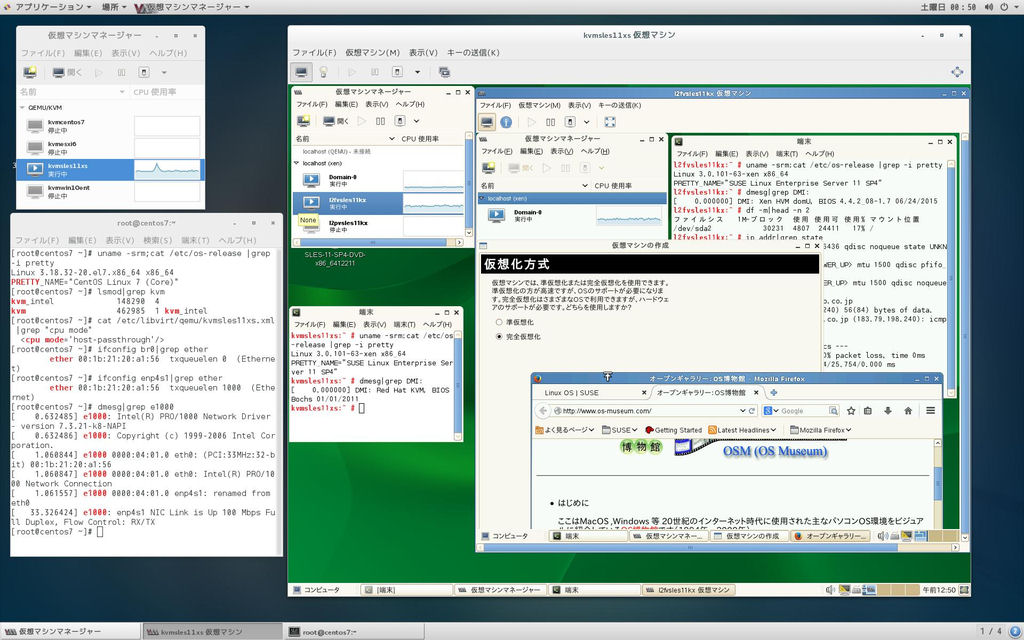Click new VM icon in guest xen manager

click(x=304, y=121)
